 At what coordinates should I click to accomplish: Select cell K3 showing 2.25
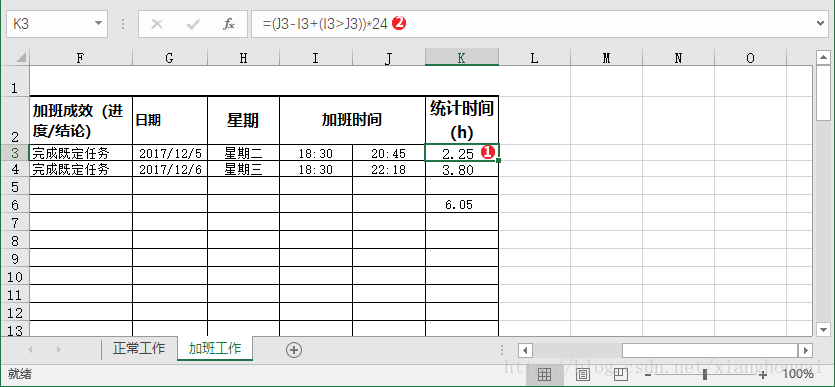click(x=462, y=153)
